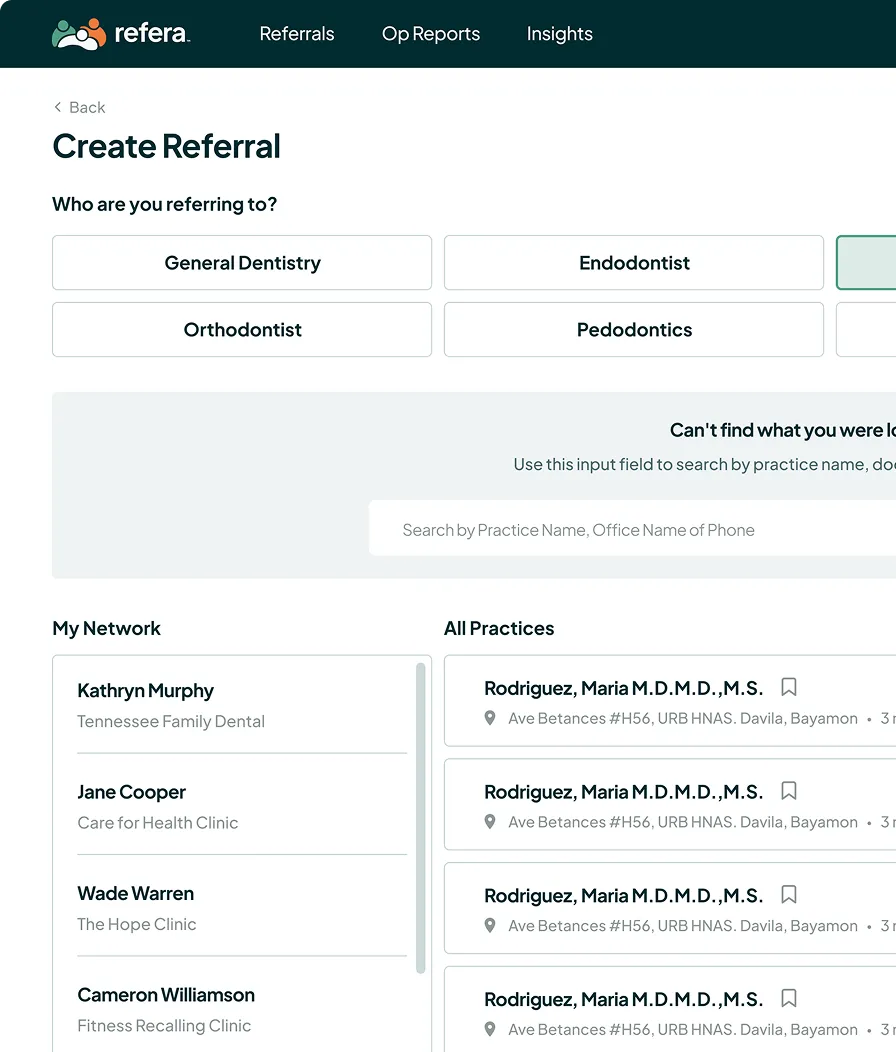
Task: Open the Op Reports nav tab
Action: coord(431,34)
